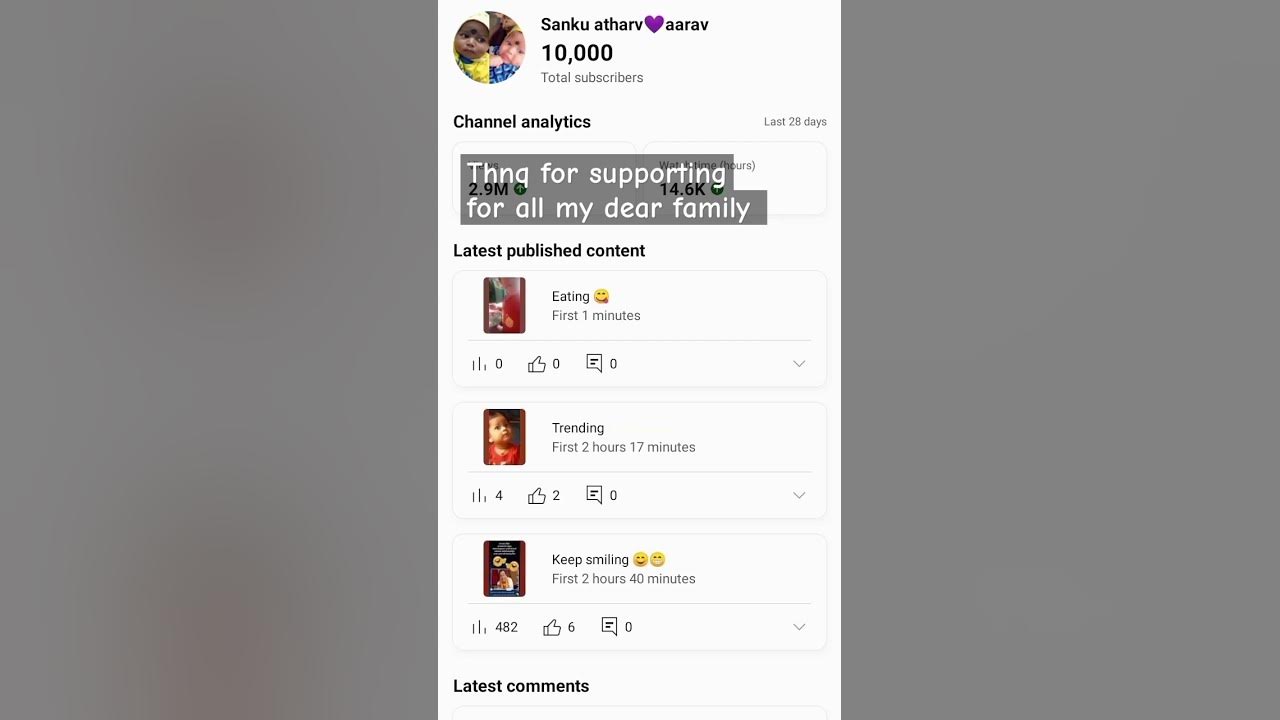Screen dimensions: 1280x720
Task: Click thumbs-up icon on Keep smiling video
Action: tap(552, 628)
